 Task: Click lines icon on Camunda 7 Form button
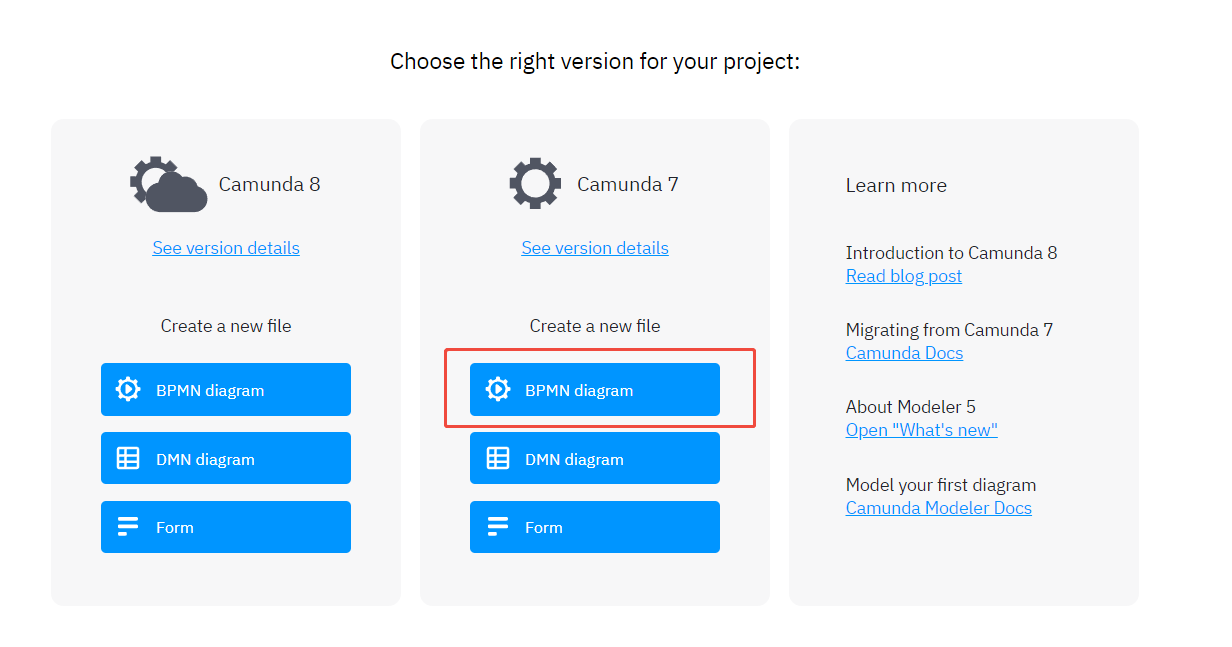(x=497, y=527)
